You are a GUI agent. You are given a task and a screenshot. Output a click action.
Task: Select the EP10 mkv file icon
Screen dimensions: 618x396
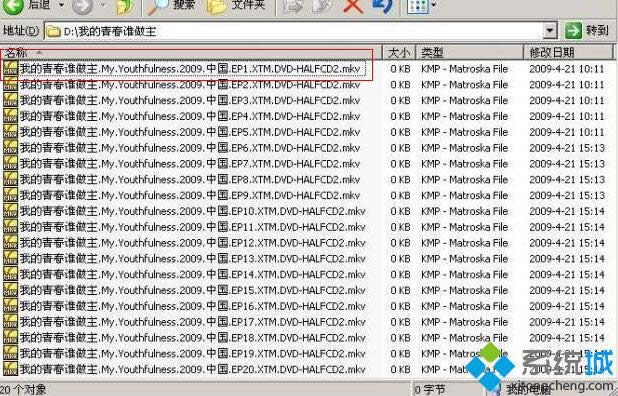click(x=10, y=211)
